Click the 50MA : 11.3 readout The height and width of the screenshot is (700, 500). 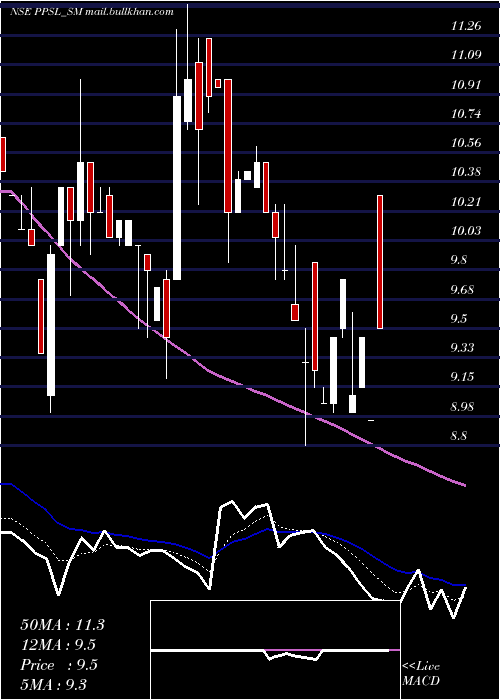(62, 625)
